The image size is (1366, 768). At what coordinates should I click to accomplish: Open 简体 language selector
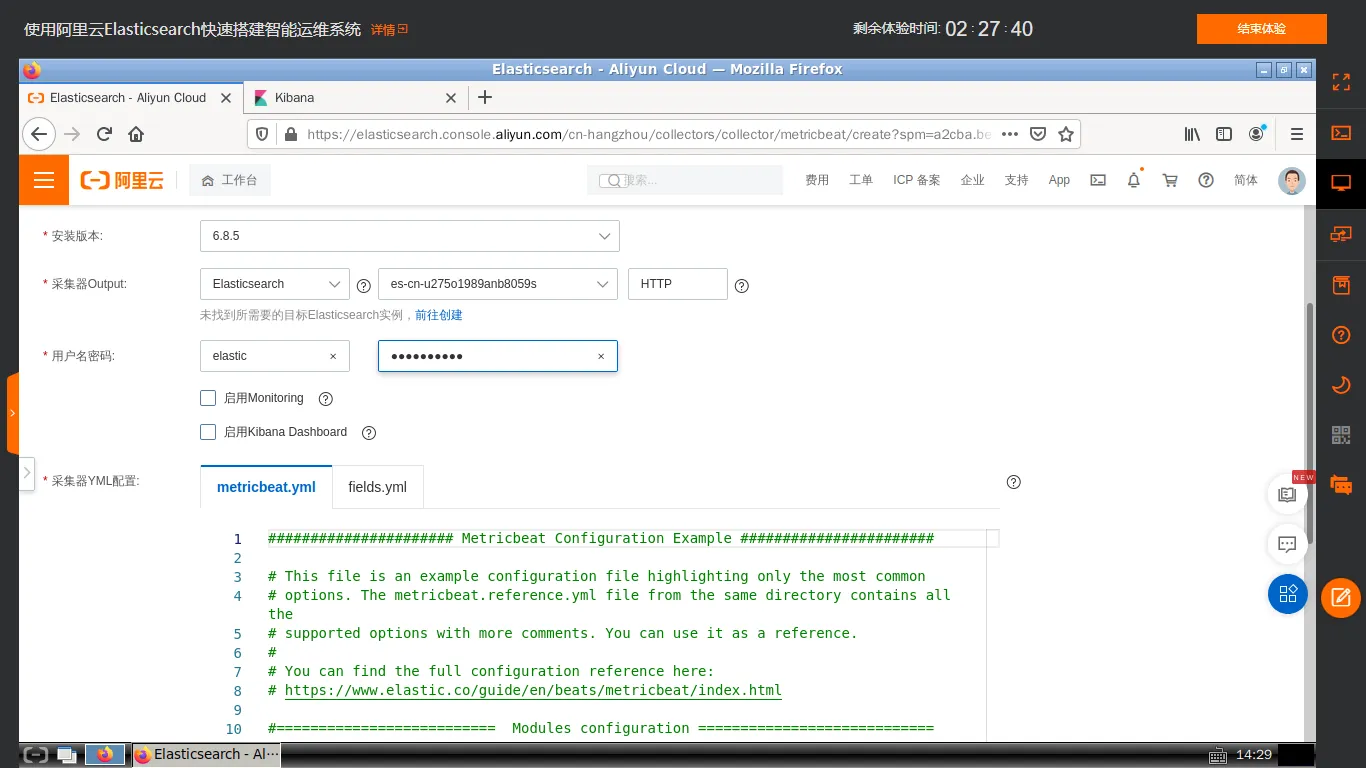pos(1246,180)
